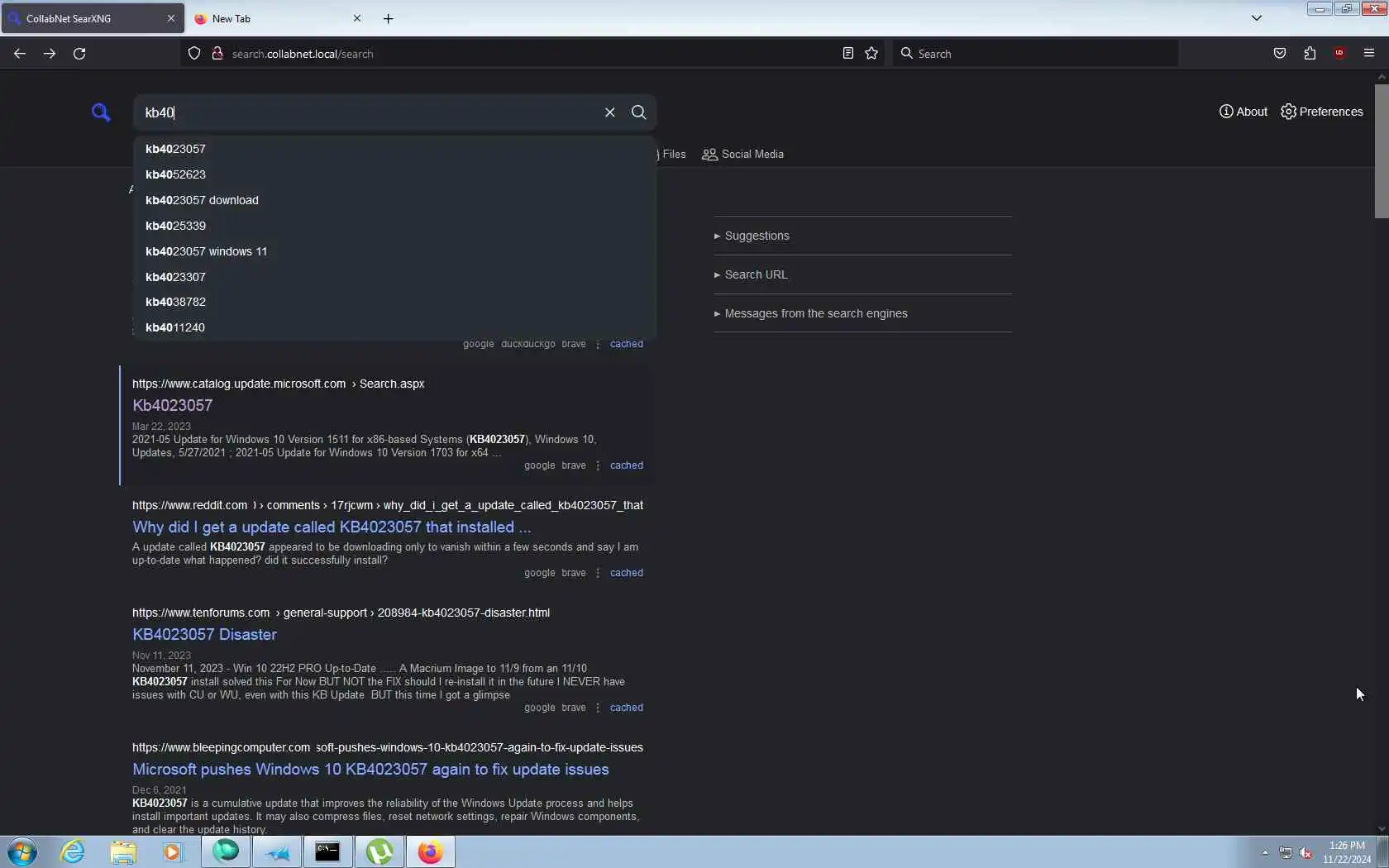Screen dimensions: 1389x868
Task: Open the Kb4023057 Microsoft catalog result
Action: [x=172, y=406]
